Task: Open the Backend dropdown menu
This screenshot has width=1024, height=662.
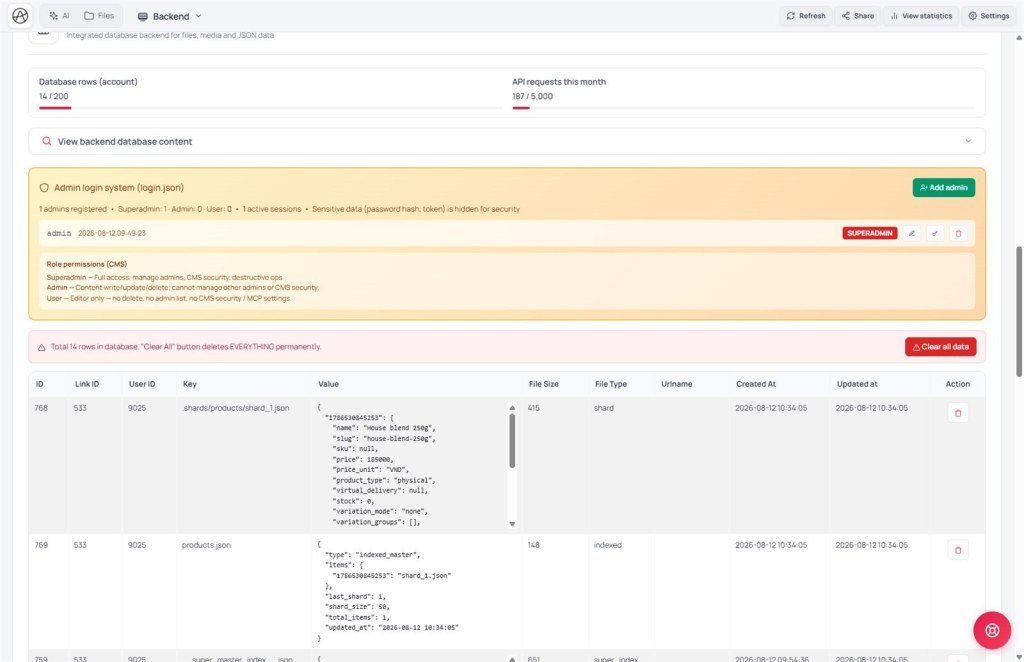Action: point(169,16)
